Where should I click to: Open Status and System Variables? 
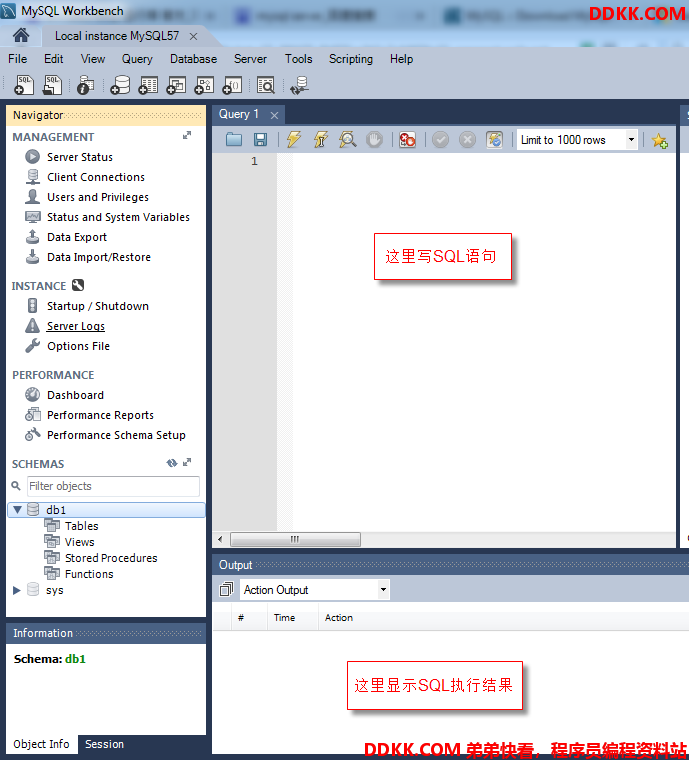pyautogui.click(x=118, y=217)
